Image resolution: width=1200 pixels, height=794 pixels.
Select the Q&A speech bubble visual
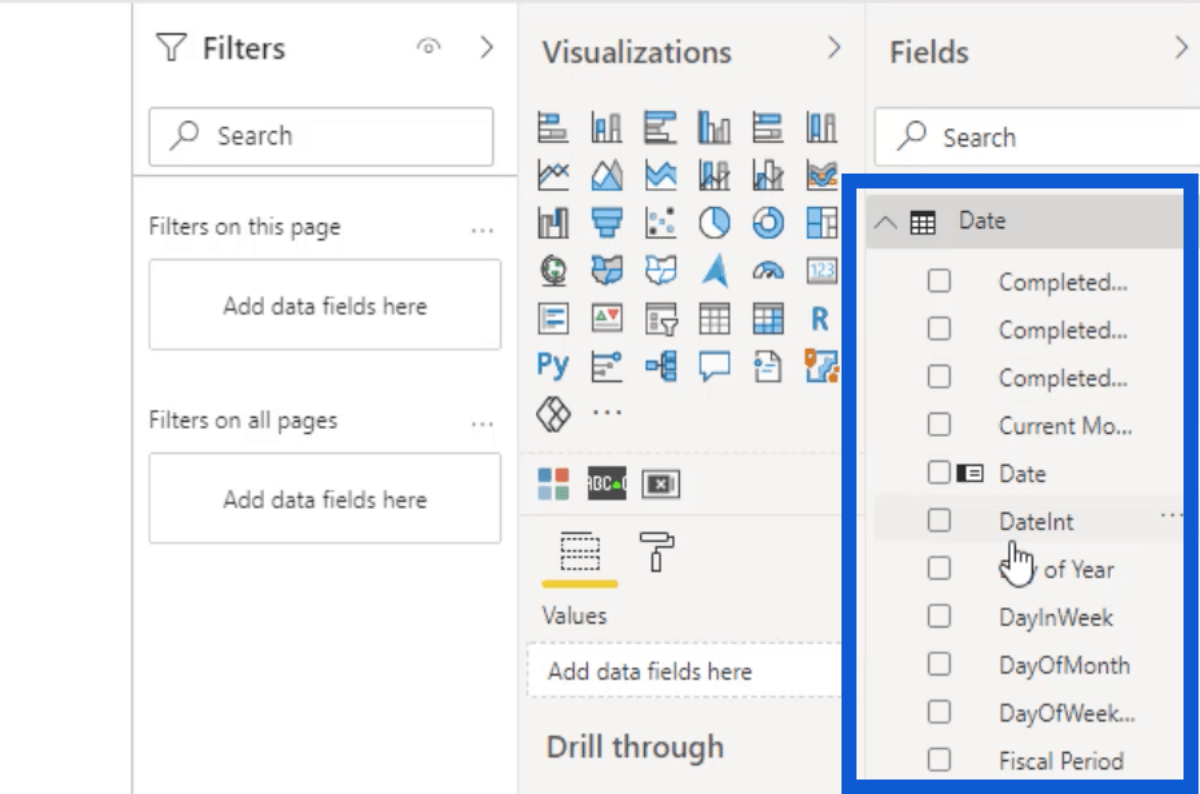(x=714, y=365)
